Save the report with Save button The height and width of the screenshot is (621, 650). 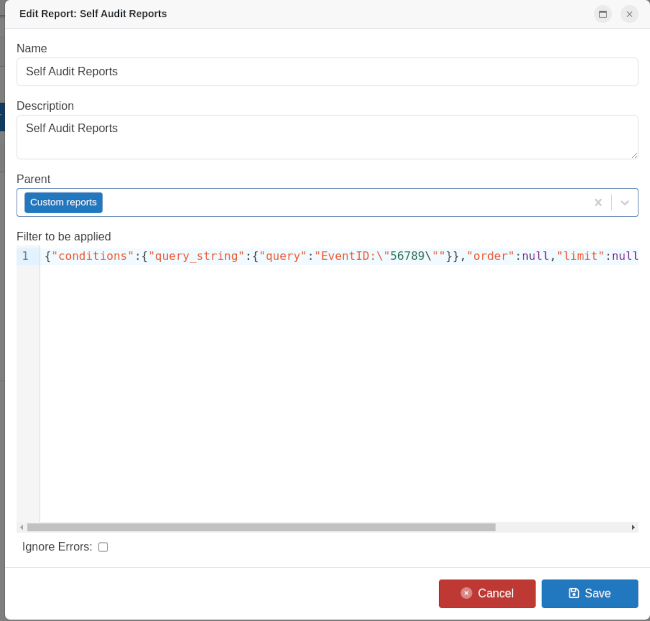tap(589, 593)
